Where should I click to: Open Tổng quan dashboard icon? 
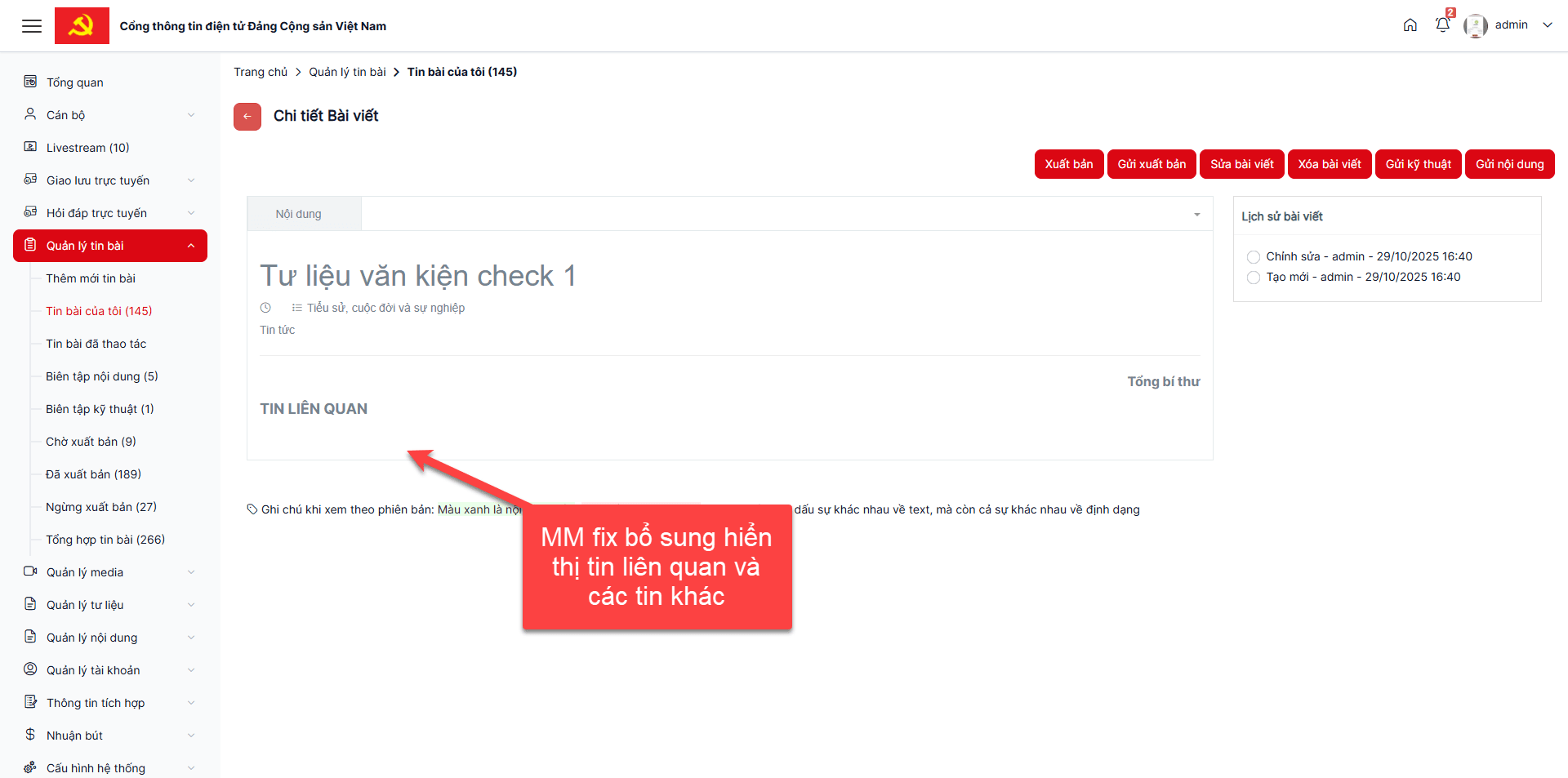click(30, 82)
